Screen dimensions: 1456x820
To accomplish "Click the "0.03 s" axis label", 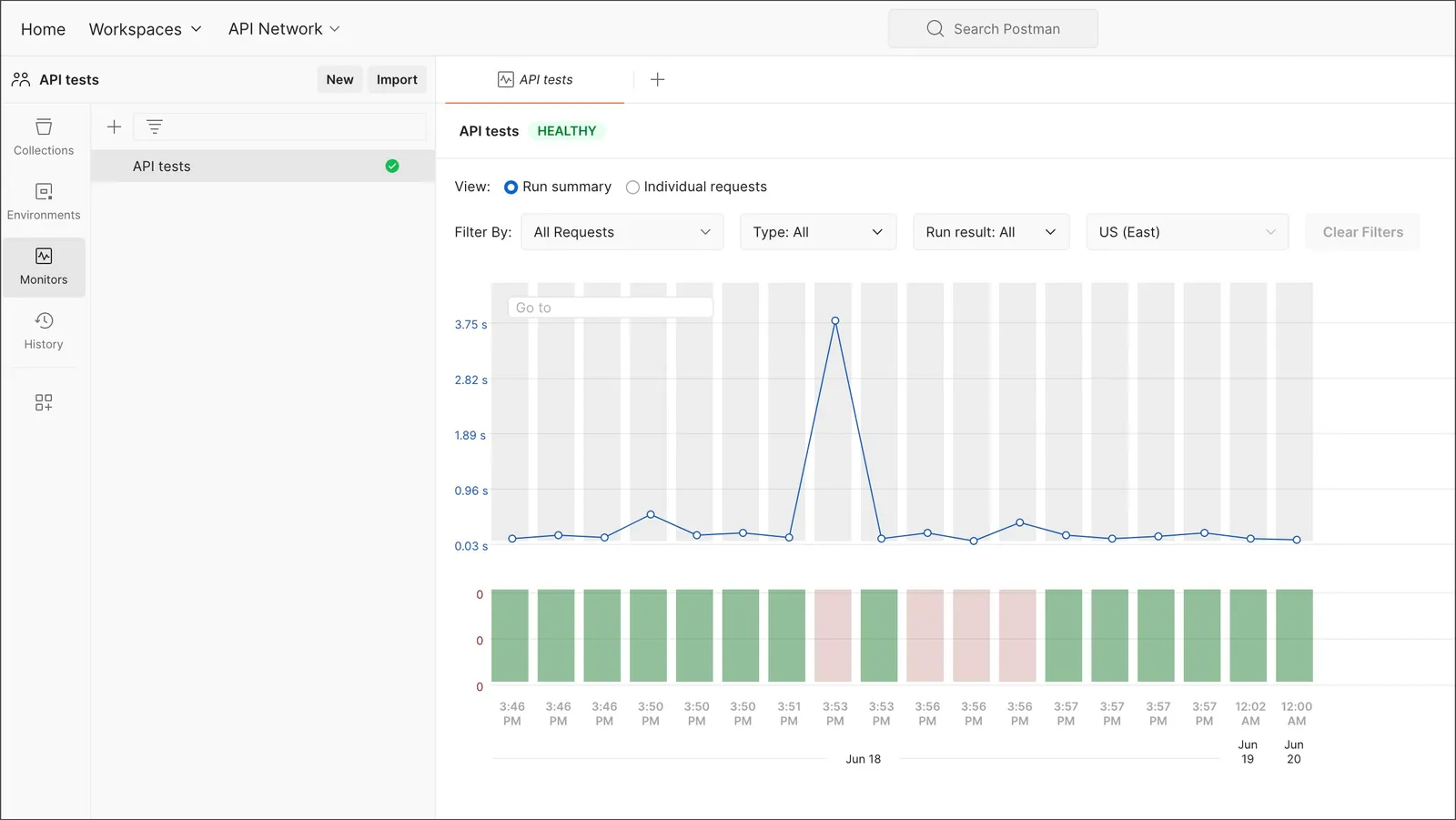I will 471,546.
